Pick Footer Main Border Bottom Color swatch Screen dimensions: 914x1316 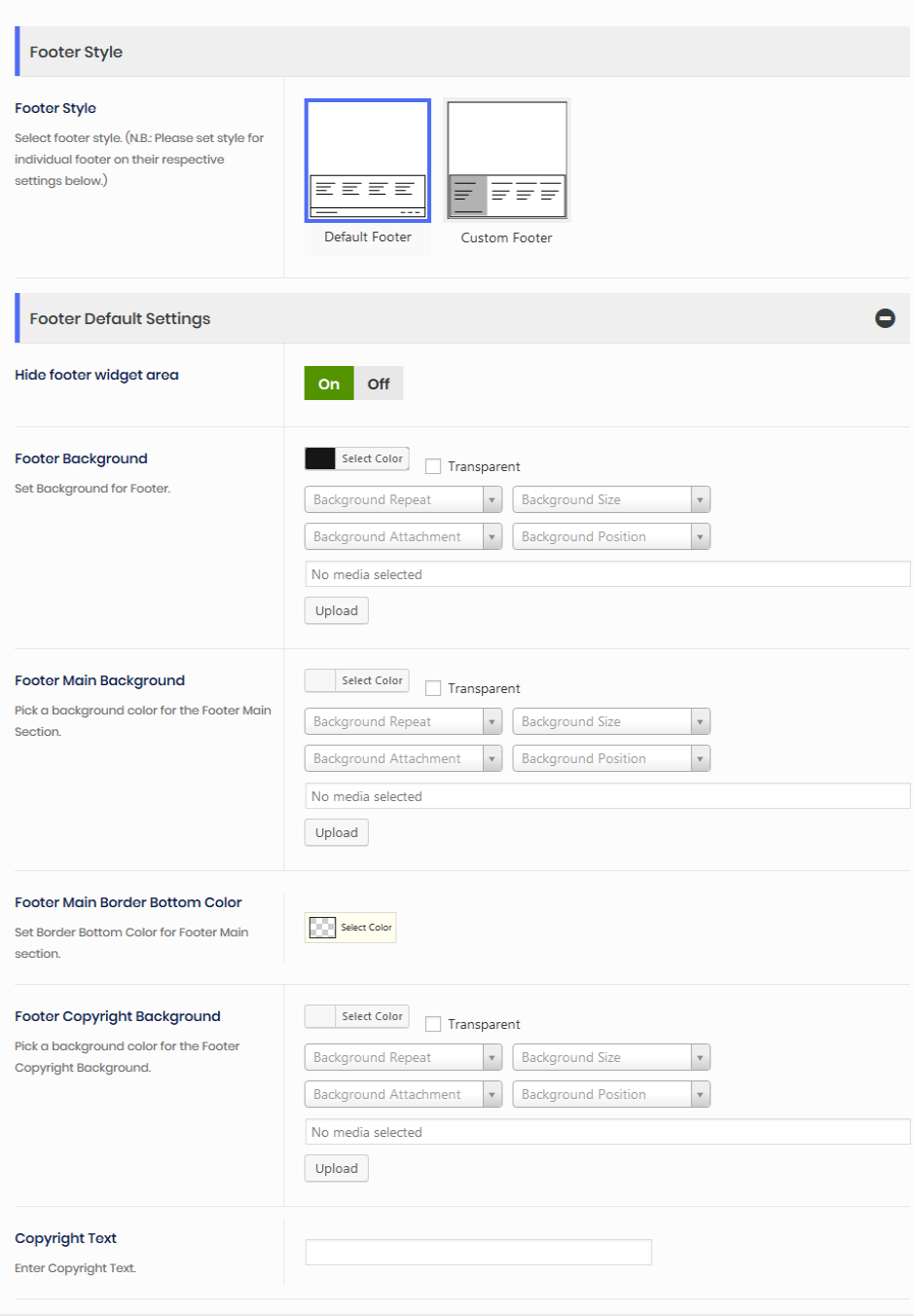[322, 928]
